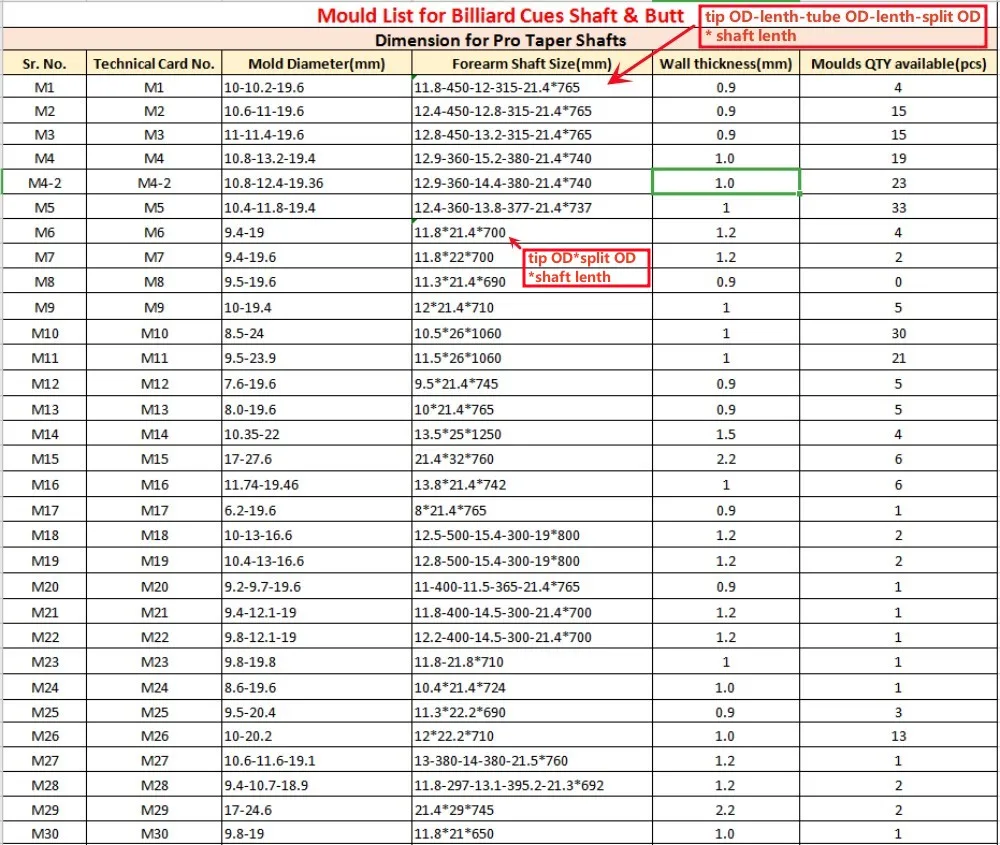
Task: Click the 'Technical Card No.' column header
Action: (153, 62)
